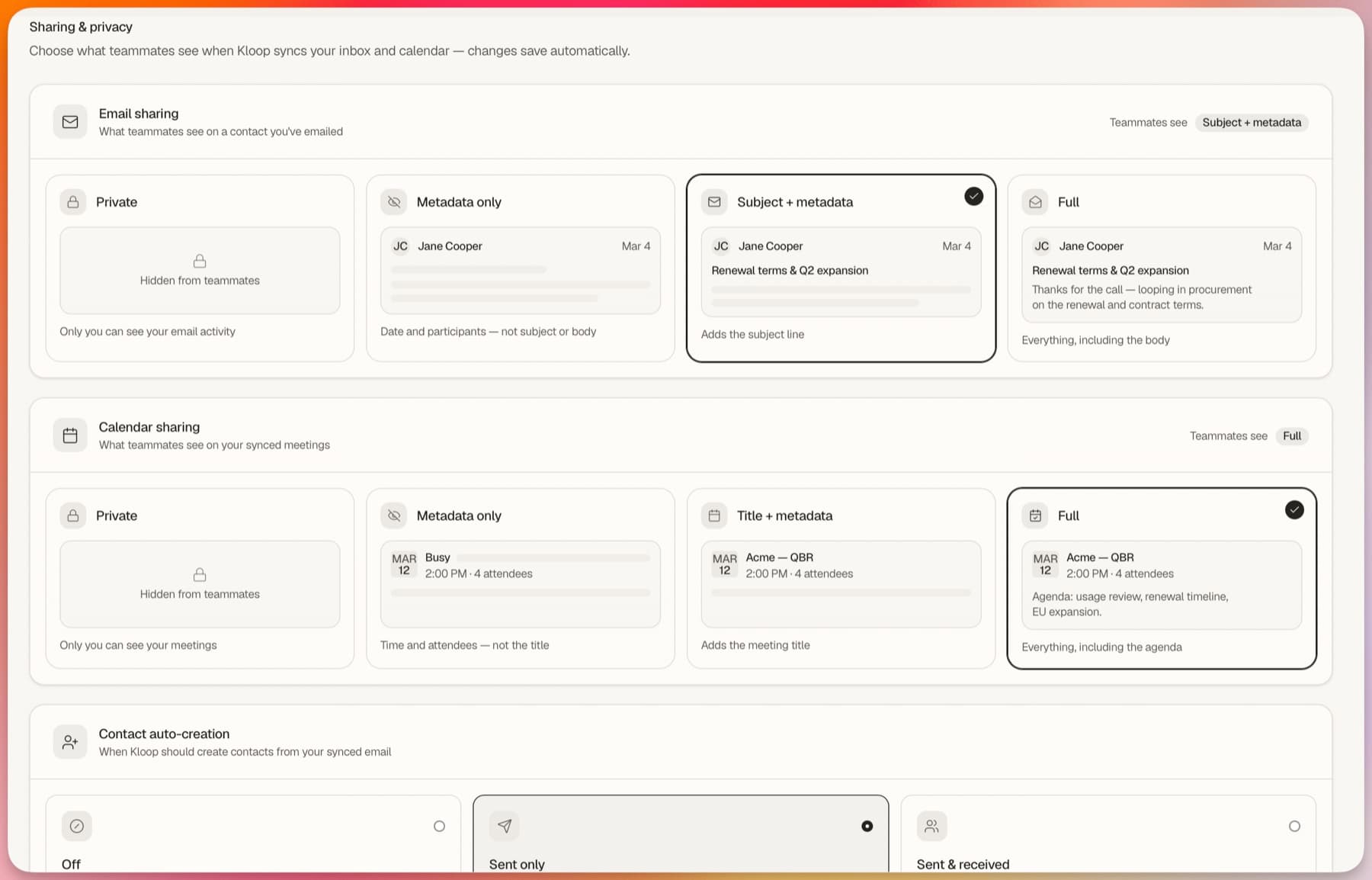Click checkmark on Subject + metadata card
Viewport: 1372px width, 880px height.
973,196
